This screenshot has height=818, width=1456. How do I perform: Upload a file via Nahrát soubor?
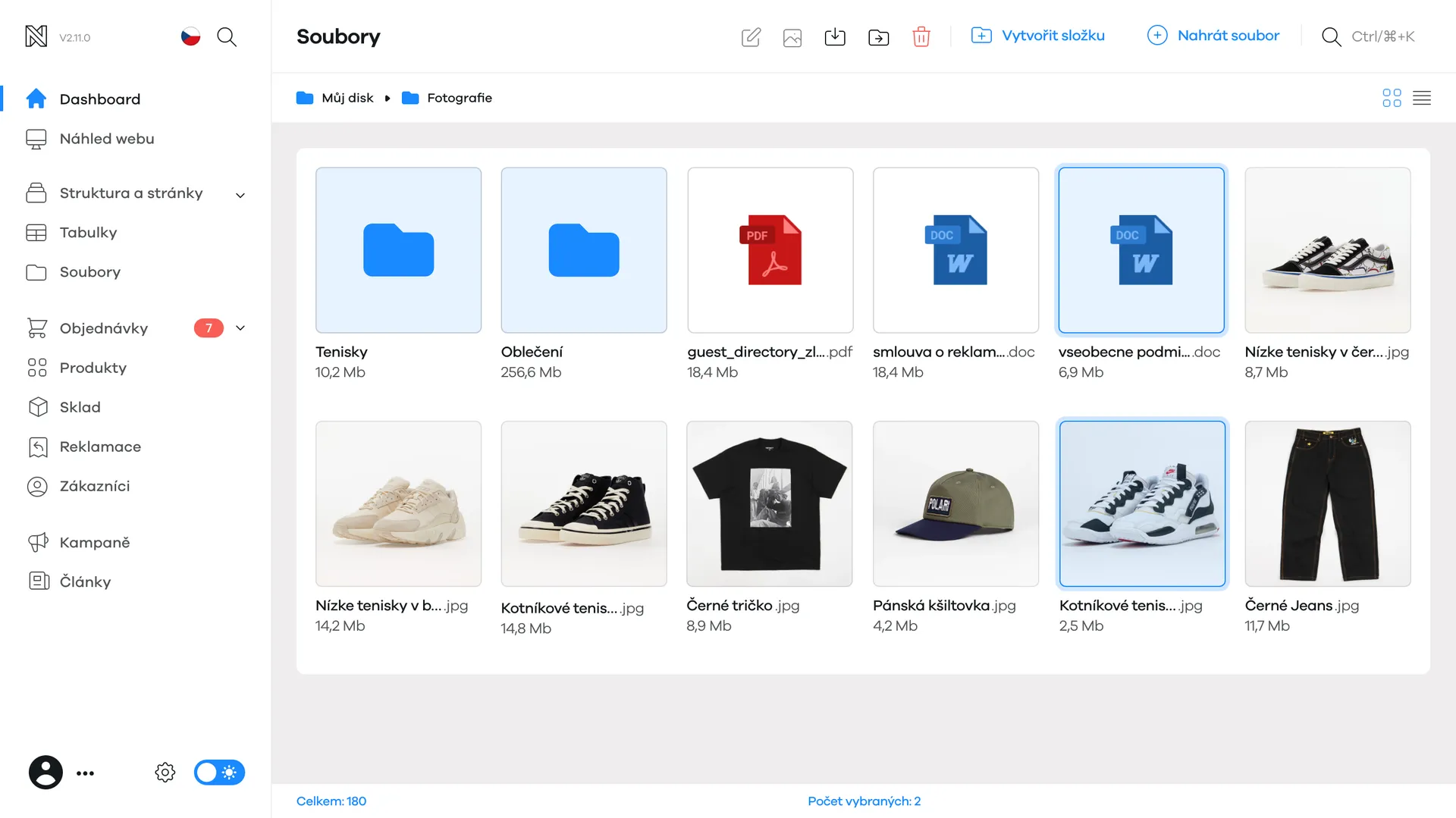1213,36
